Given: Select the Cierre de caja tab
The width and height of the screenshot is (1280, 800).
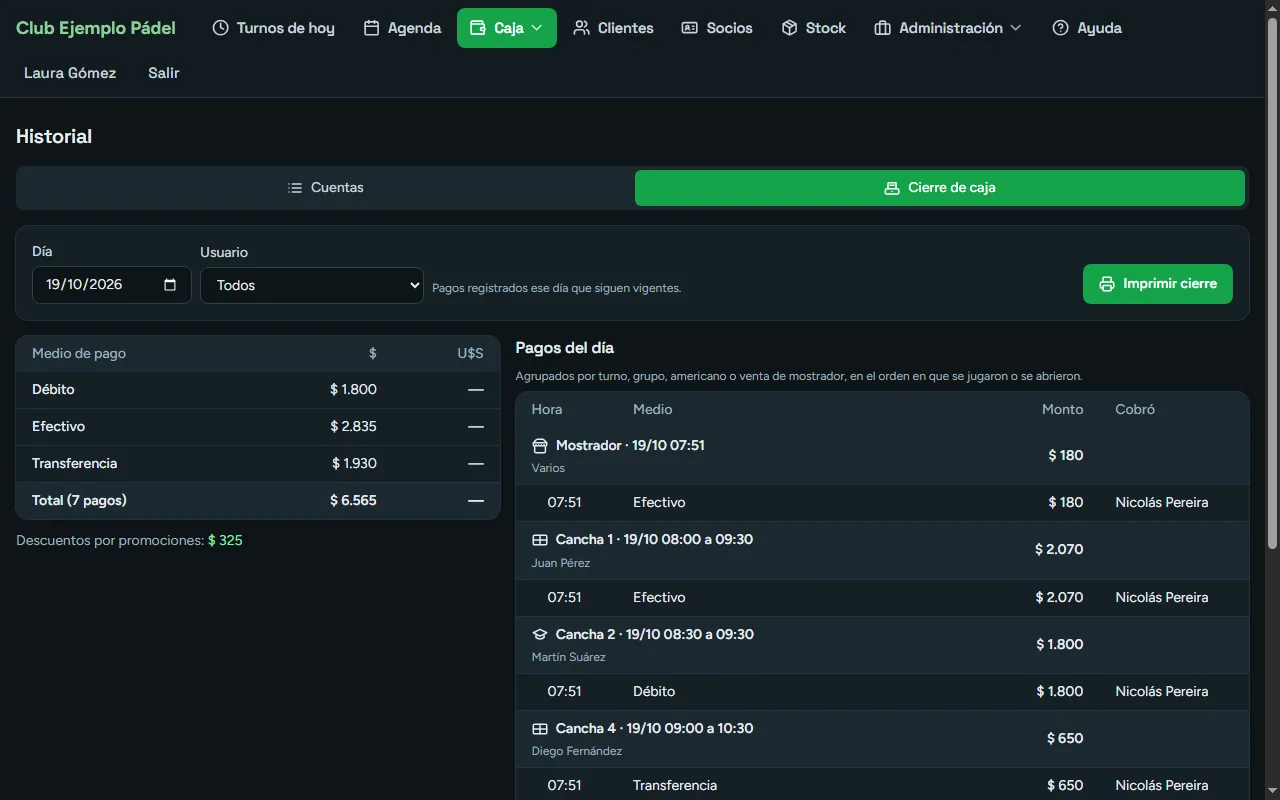Looking at the screenshot, I should click(x=940, y=188).
